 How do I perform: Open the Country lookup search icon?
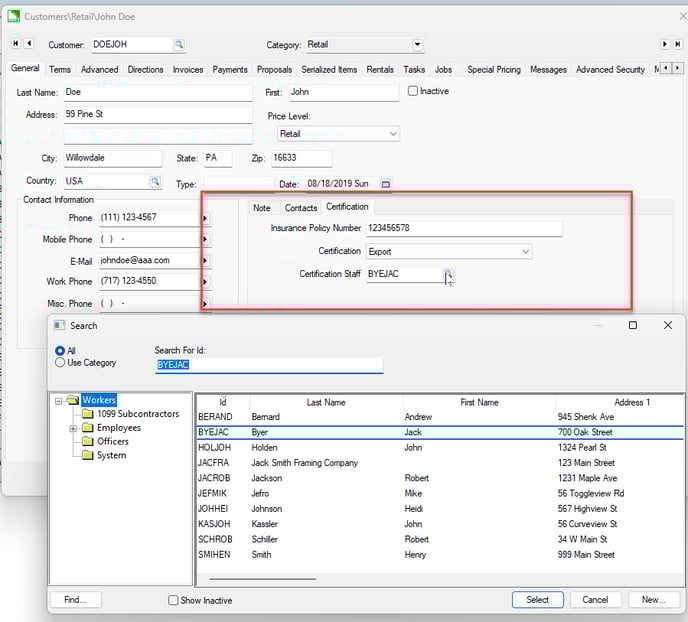(155, 182)
